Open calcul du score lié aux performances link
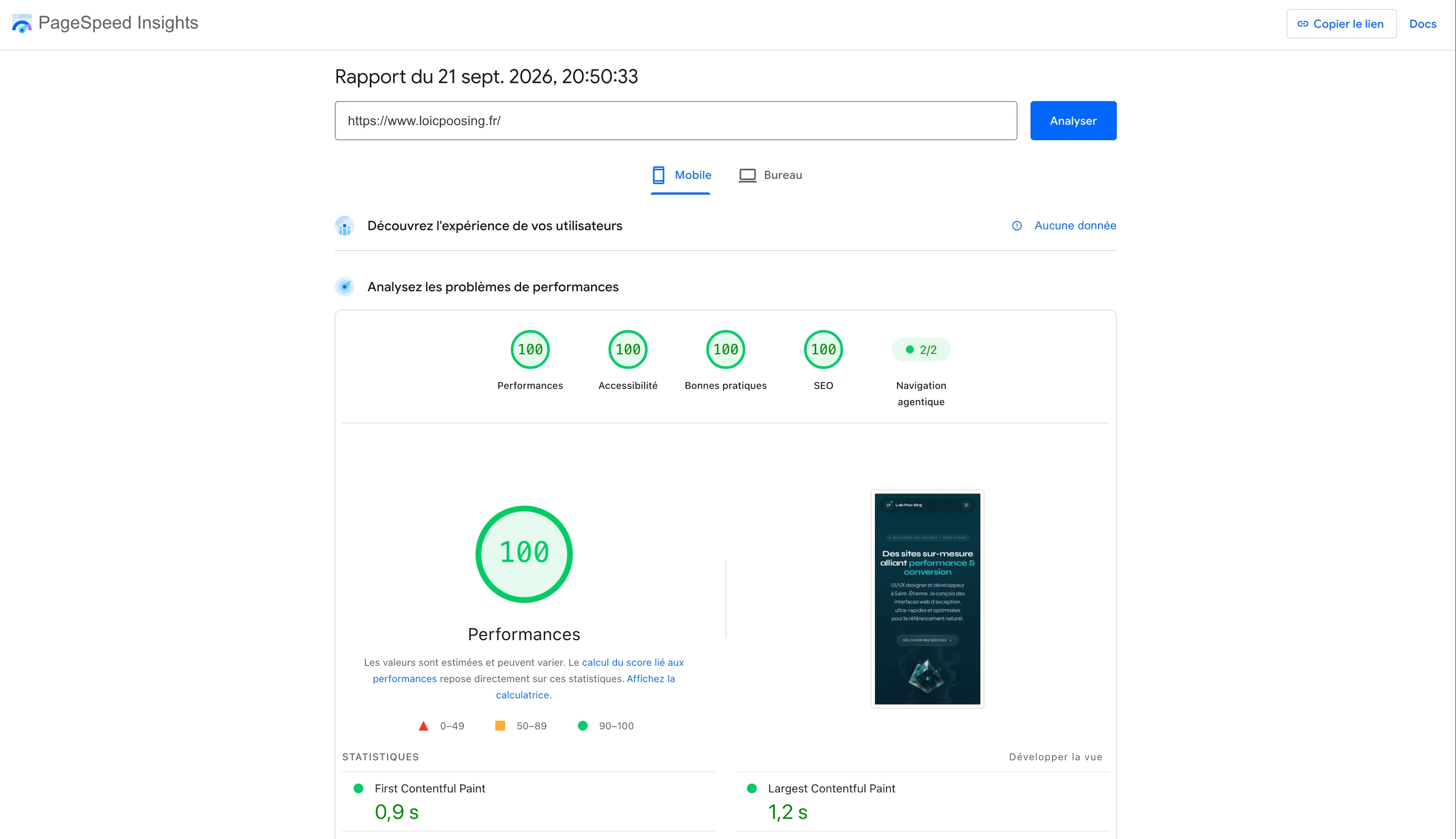The image size is (1456, 839). 633,663
